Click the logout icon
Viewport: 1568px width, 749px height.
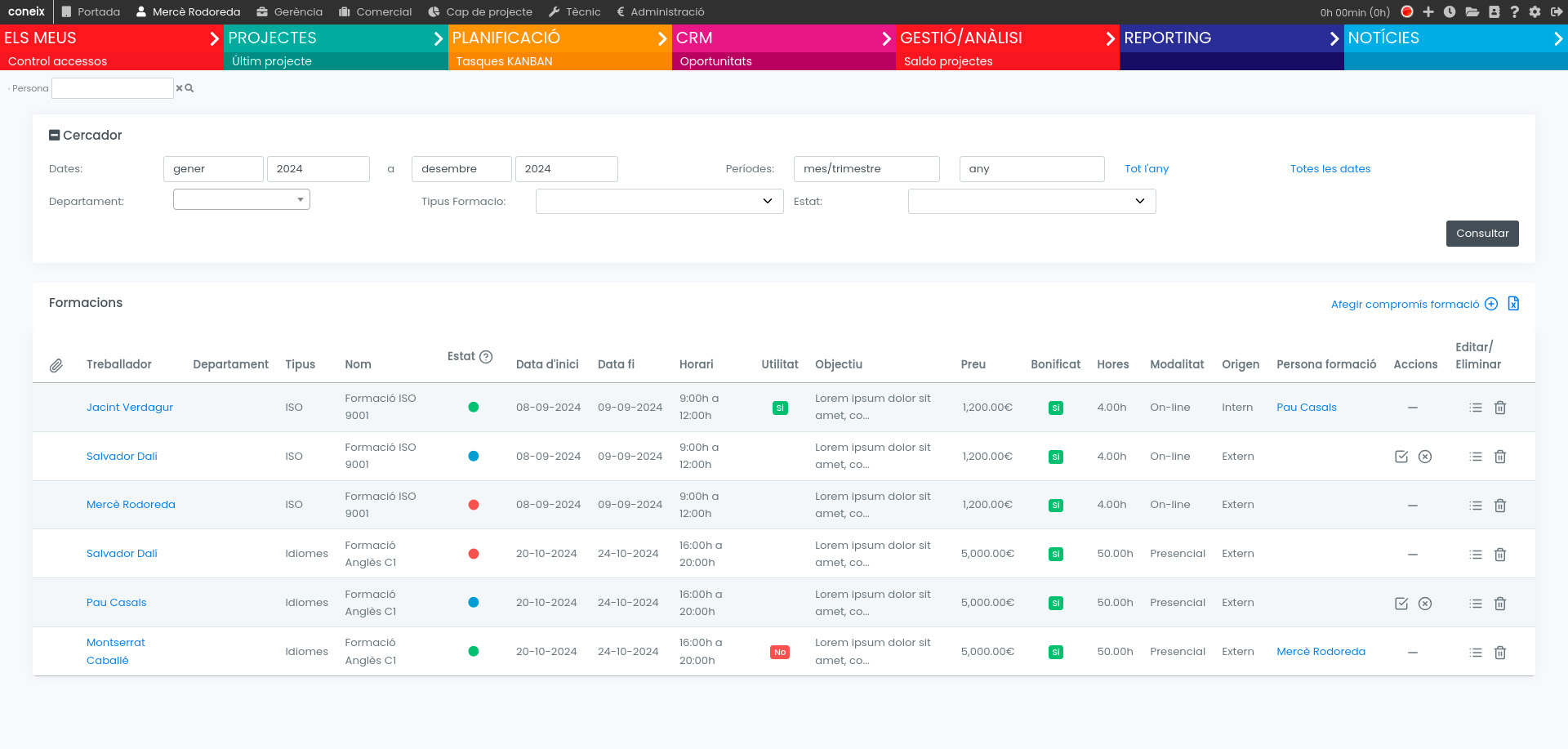point(1557,11)
